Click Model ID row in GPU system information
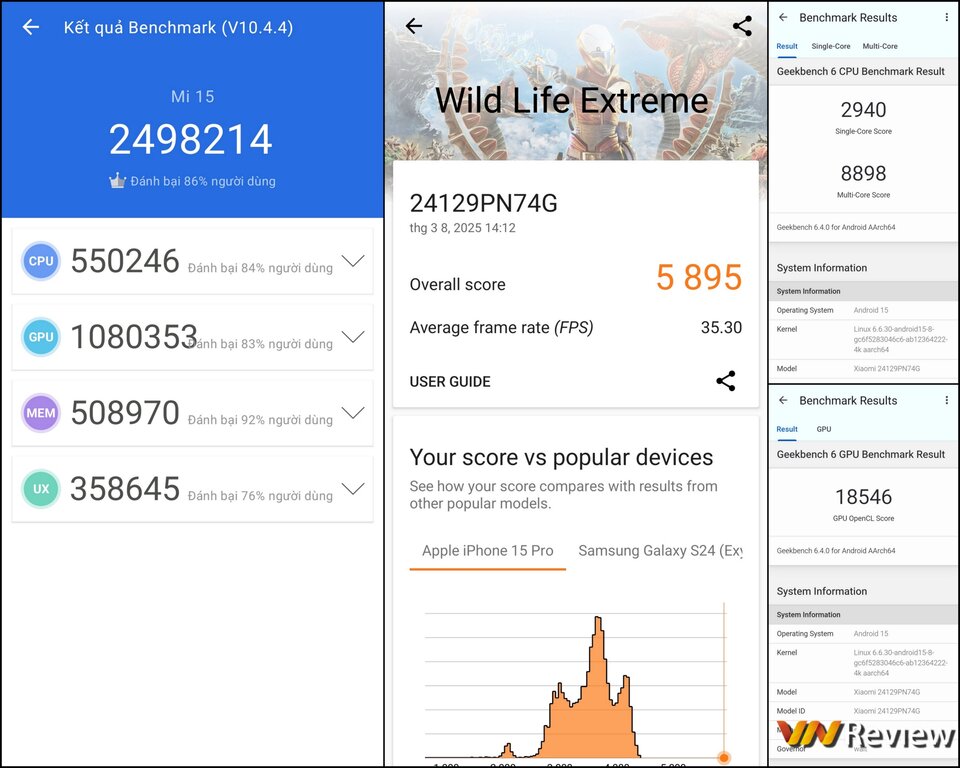The image size is (960, 768). click(x=863, y=711)
